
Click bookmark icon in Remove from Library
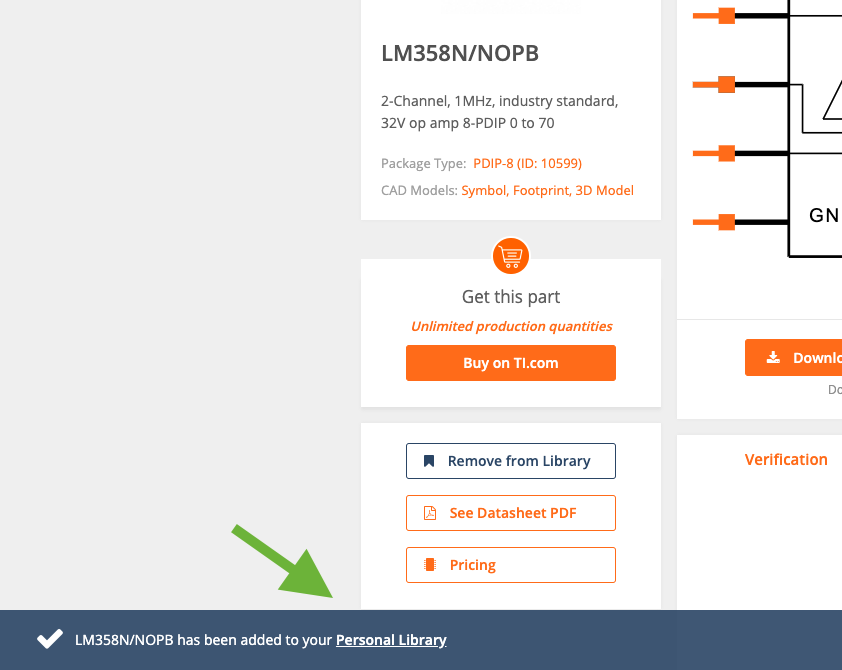[x=429, y=461]
